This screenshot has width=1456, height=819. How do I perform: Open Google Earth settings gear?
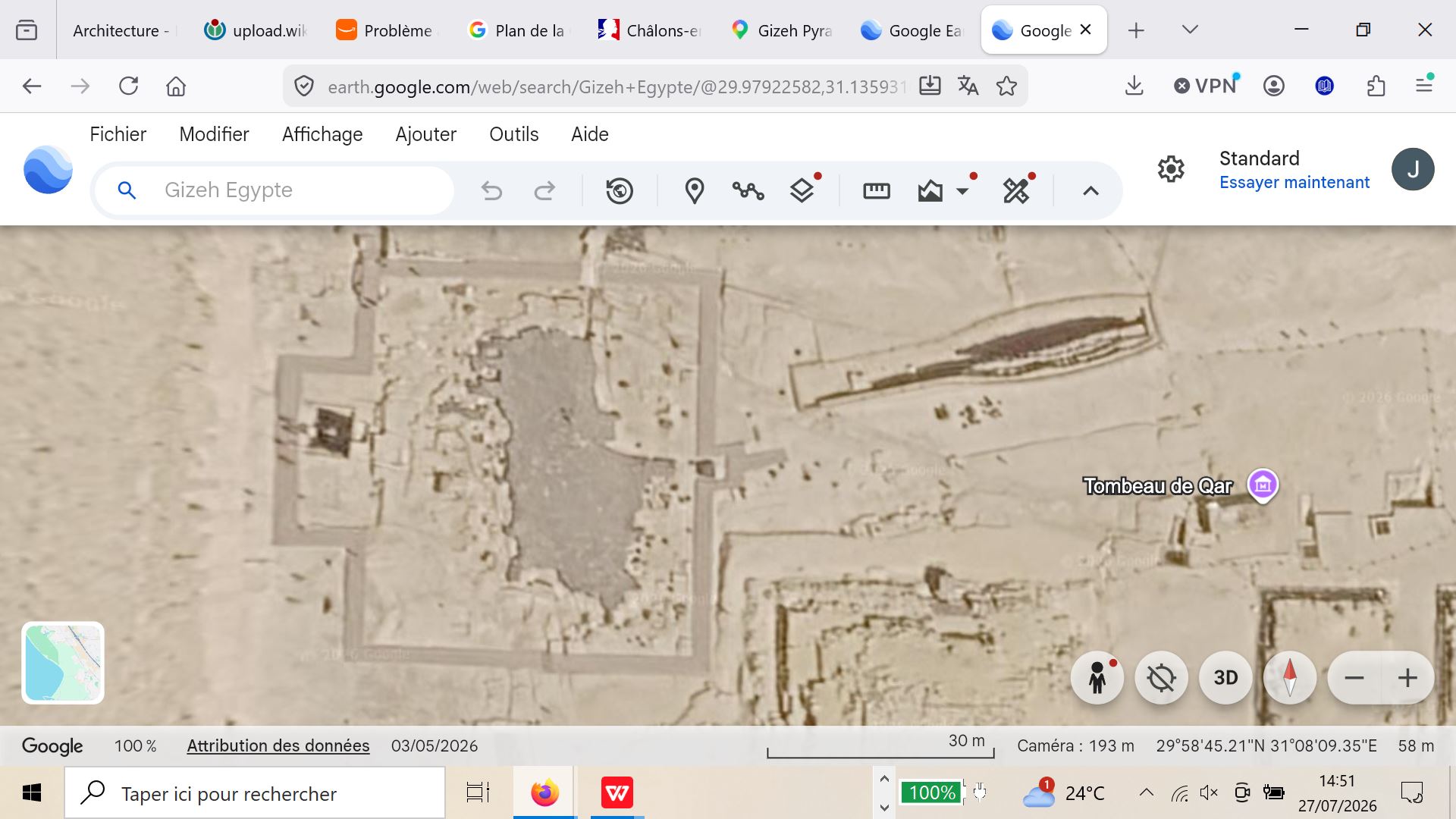point(1171,168)
